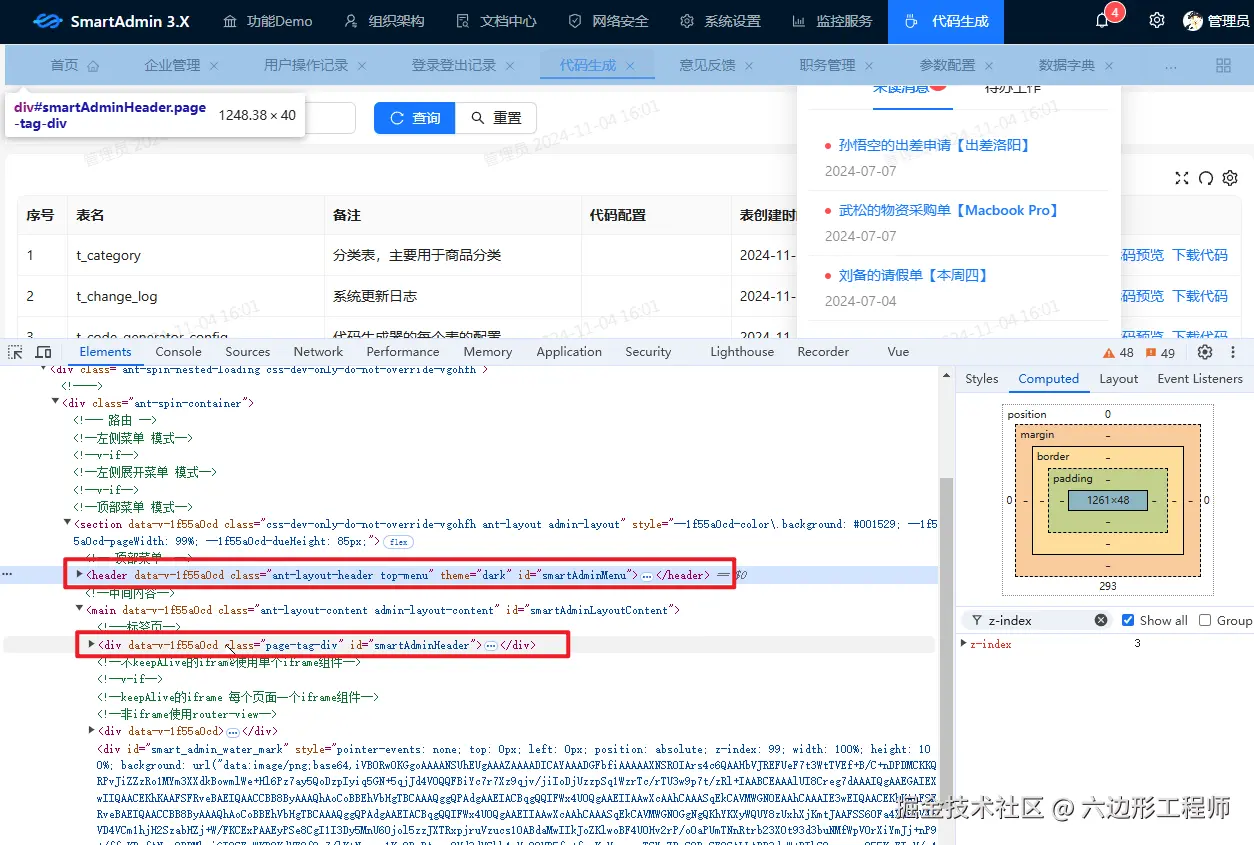
Task: Click the 49 issues indicator in DevTools
Action: (1159, 352)
